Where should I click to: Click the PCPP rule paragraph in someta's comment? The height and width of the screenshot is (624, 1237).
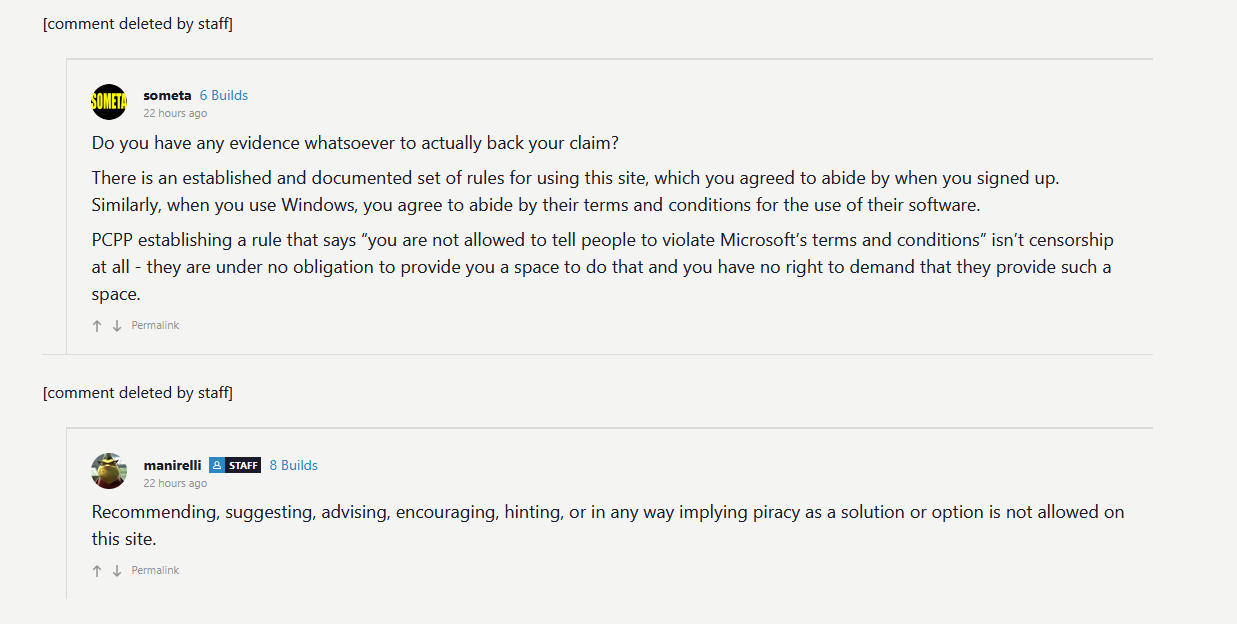tap(603, 268)
